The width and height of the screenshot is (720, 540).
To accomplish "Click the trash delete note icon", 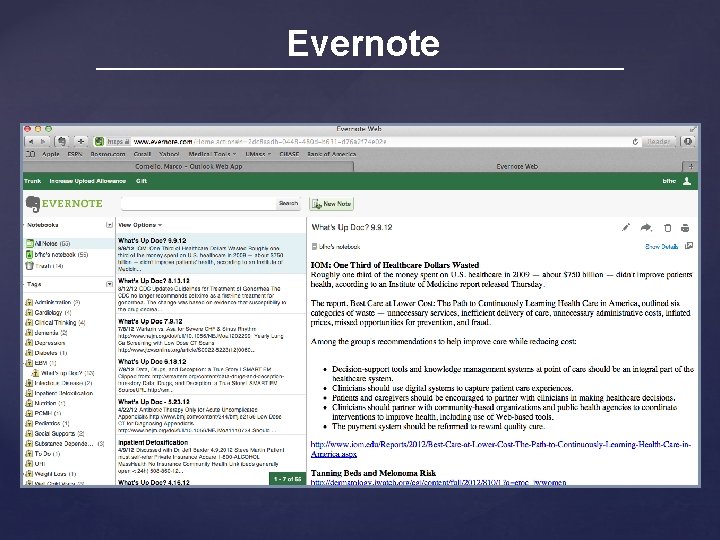I will point(668,228).
